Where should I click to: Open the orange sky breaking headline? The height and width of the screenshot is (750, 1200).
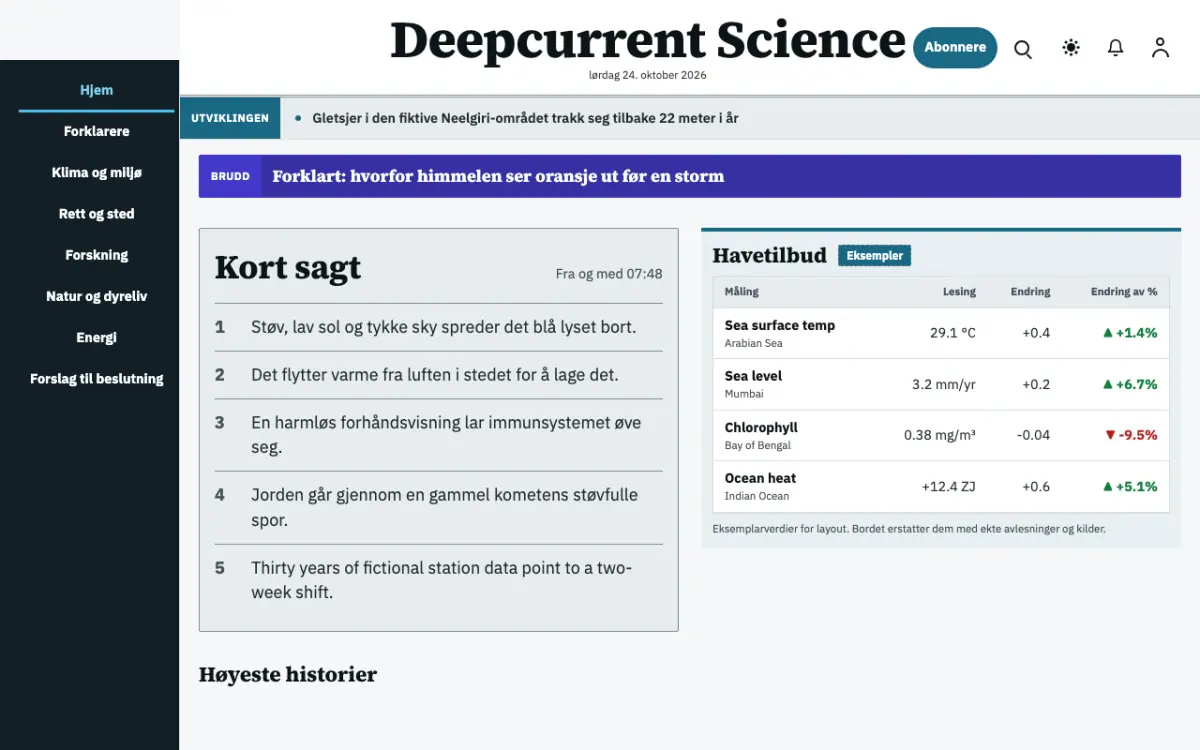coord(498,176)
